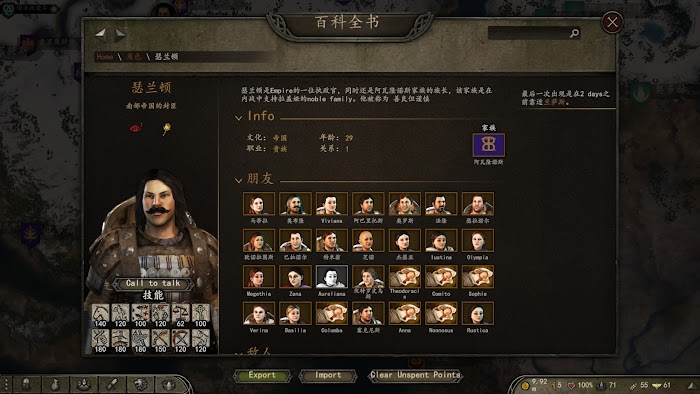Collapse the Info section
700x394 pixels.
238,118
